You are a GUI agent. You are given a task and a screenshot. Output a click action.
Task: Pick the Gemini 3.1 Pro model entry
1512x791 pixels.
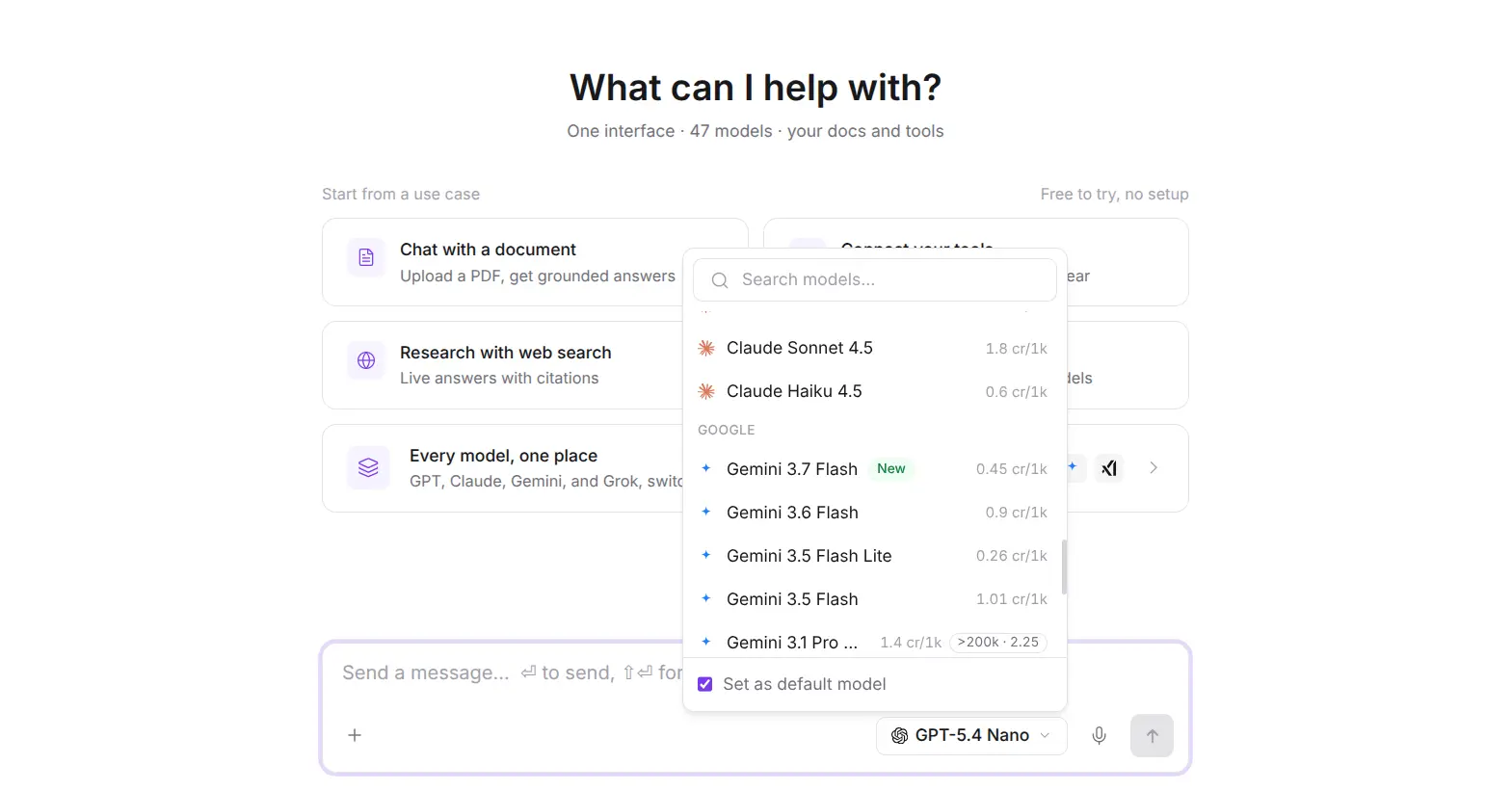pos(875,642)
